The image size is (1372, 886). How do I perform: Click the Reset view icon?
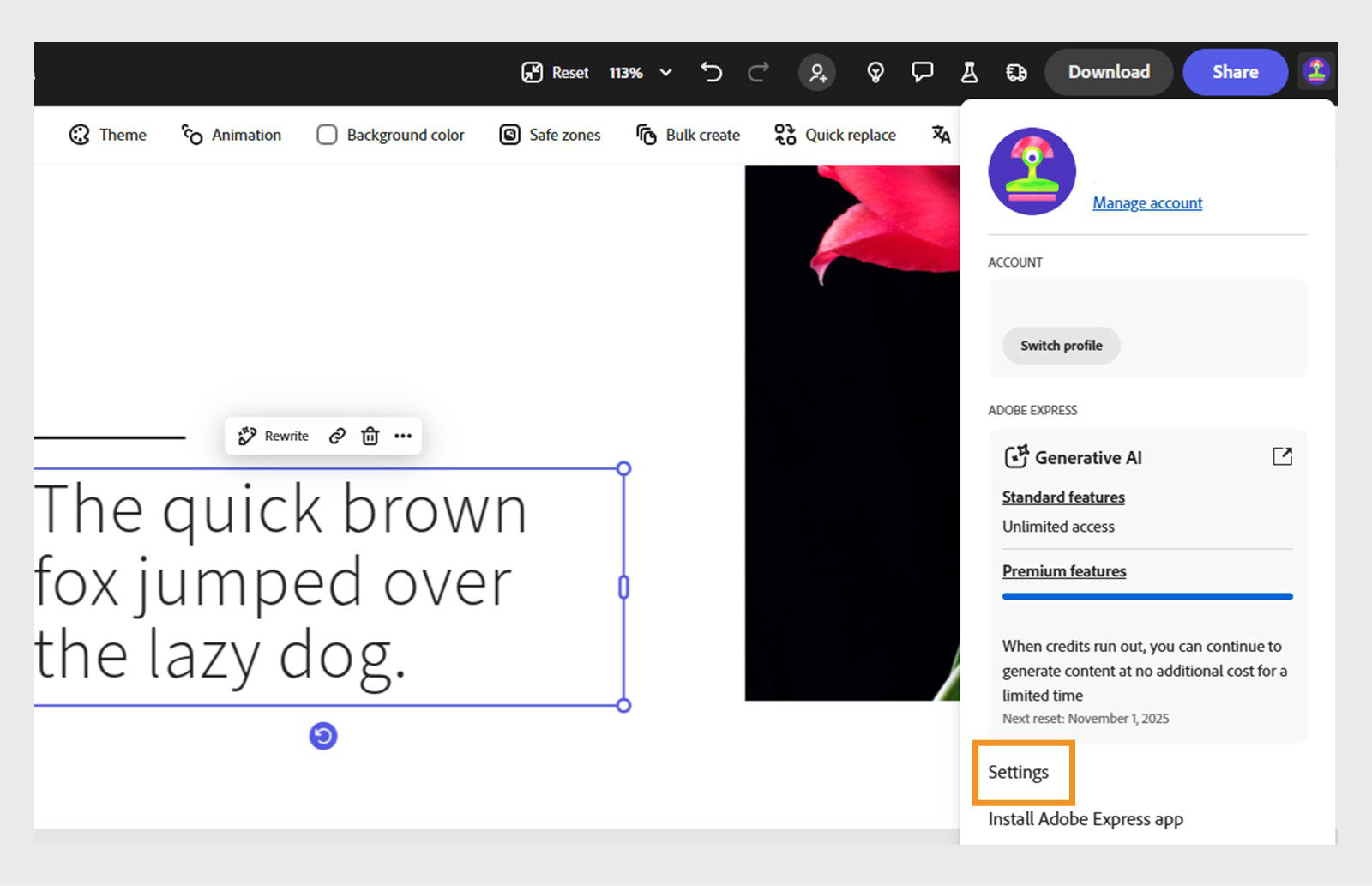click(x=533, y=73)
